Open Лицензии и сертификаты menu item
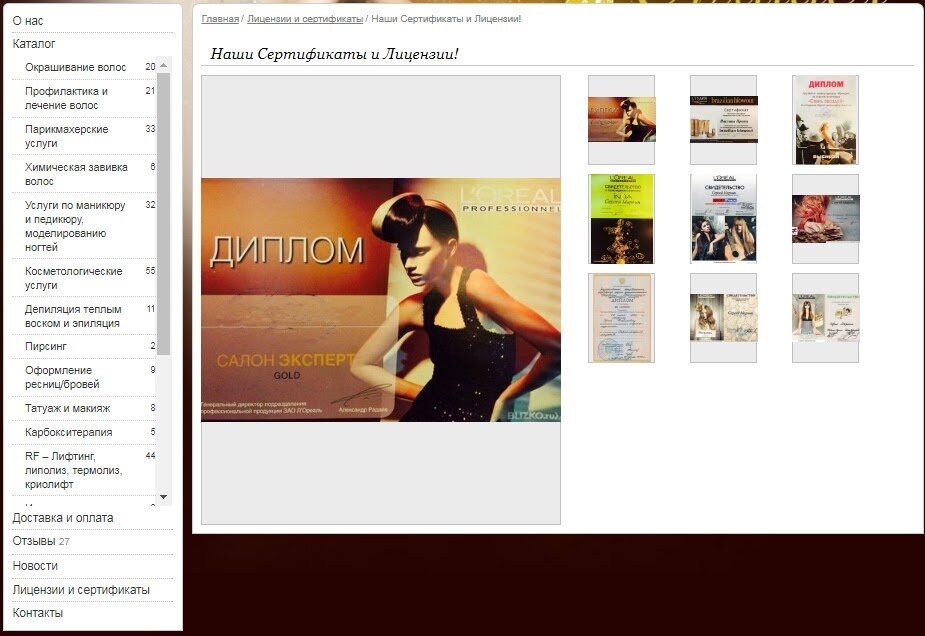The image size is (925, 636). (x=81, y=589)
